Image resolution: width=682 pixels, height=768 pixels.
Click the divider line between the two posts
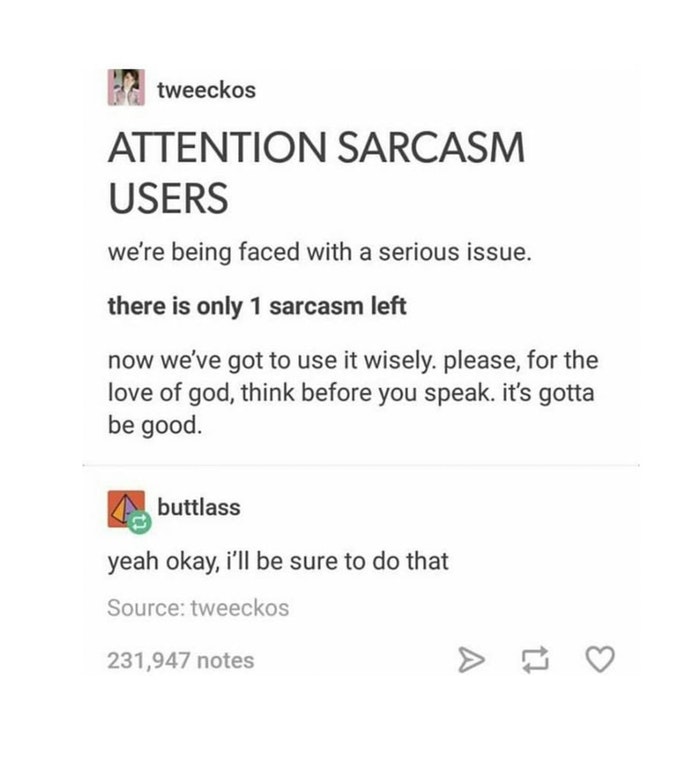point(361,465)
